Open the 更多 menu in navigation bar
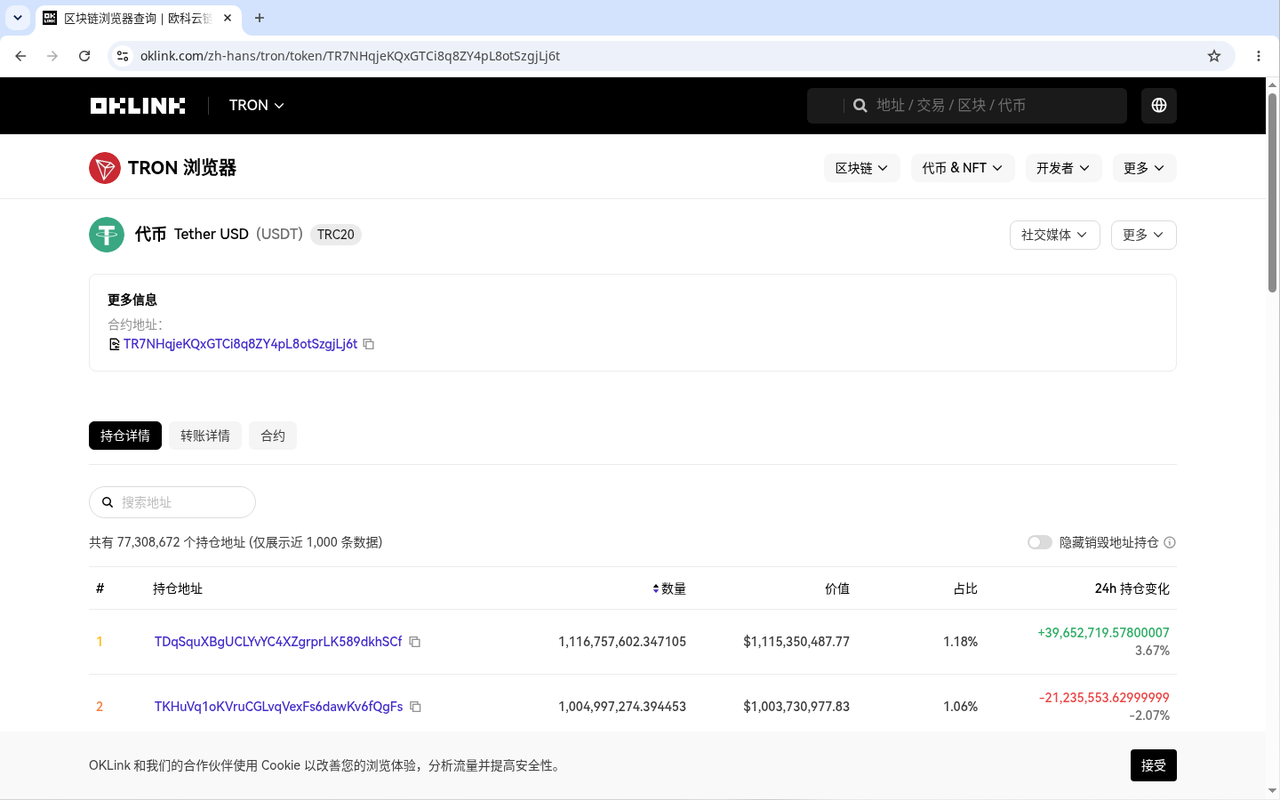1280x800 pixels. (x=1144, y=168)
